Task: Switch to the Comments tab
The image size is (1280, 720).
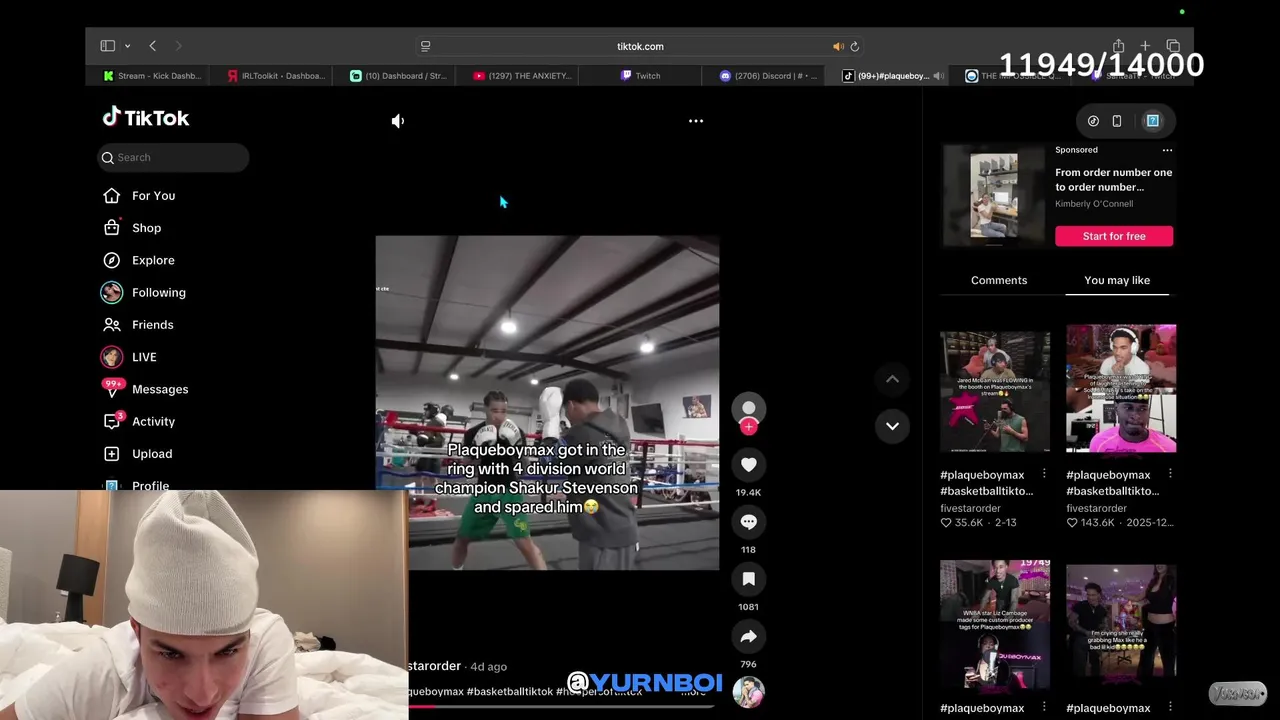Action: (x=999, y=280)
